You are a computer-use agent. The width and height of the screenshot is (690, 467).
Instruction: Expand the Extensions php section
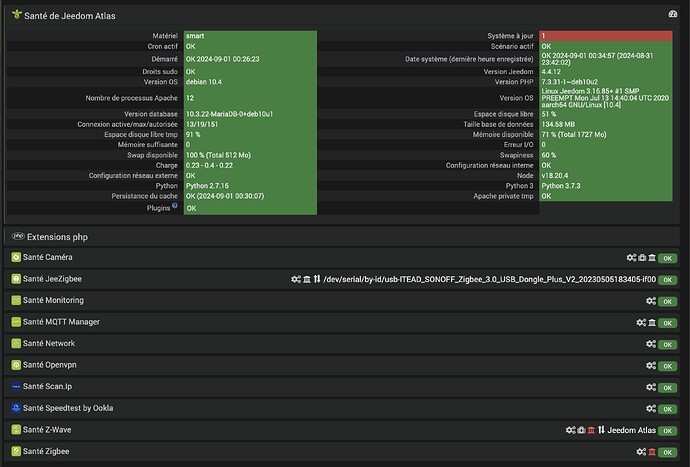point(60,236)
